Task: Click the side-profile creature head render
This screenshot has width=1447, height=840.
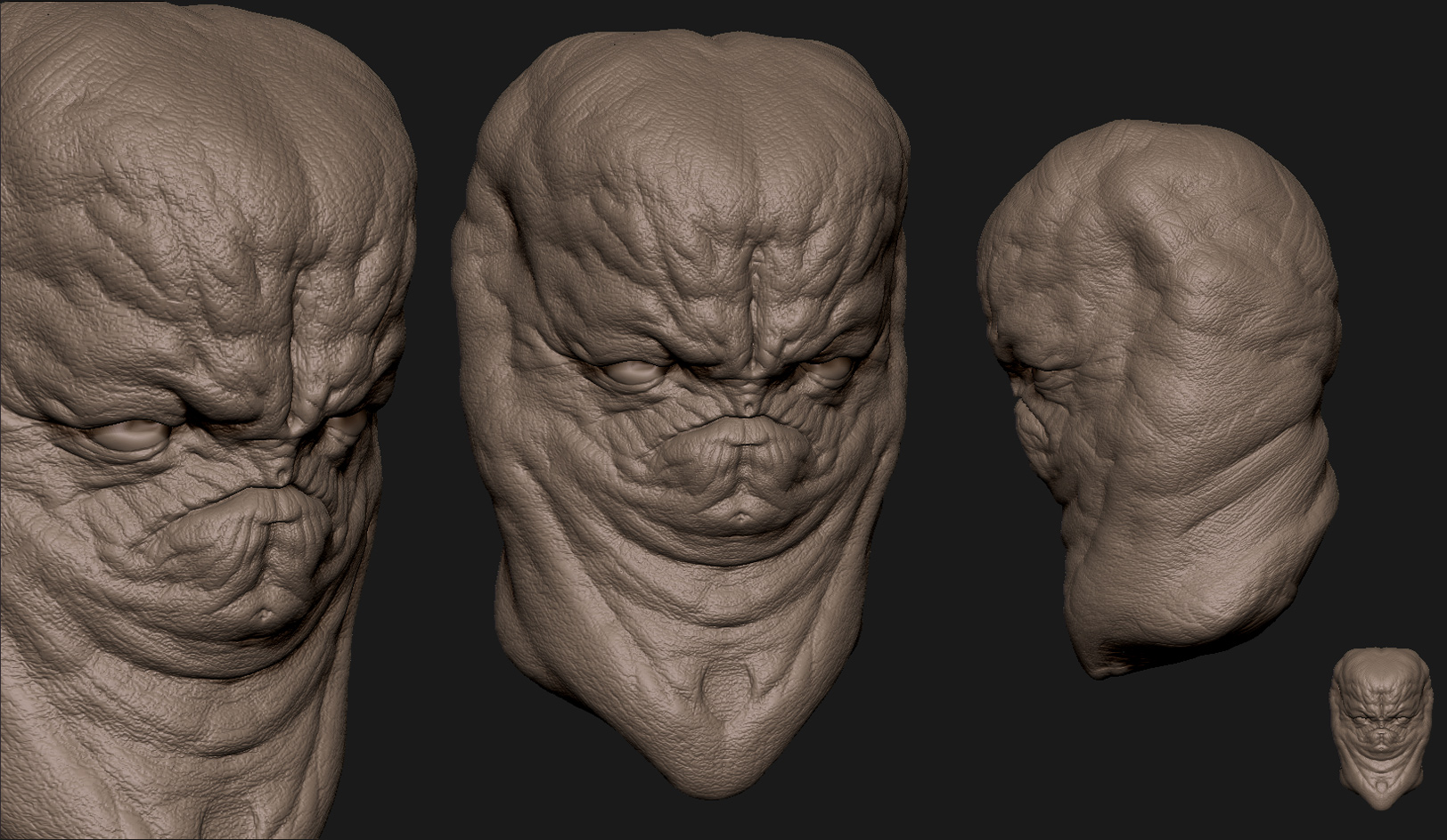Action: coord(1158,401)
